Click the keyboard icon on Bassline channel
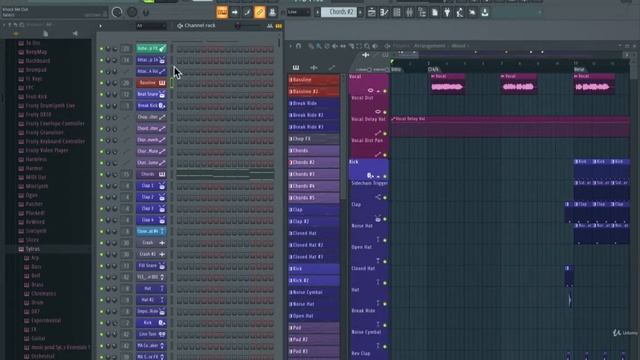The height and width of the screenshot is (360, 640). coord(162,83)
